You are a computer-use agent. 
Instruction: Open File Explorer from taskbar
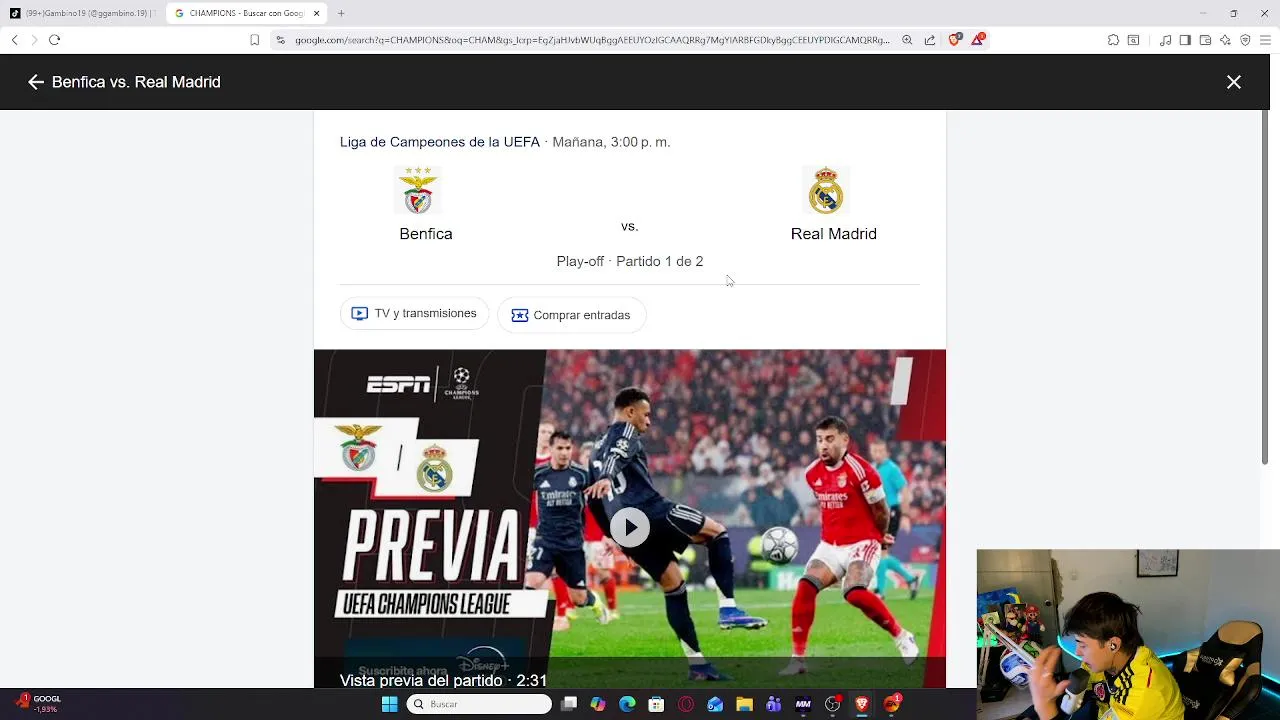pyautogui.click(x=744, y=704)
